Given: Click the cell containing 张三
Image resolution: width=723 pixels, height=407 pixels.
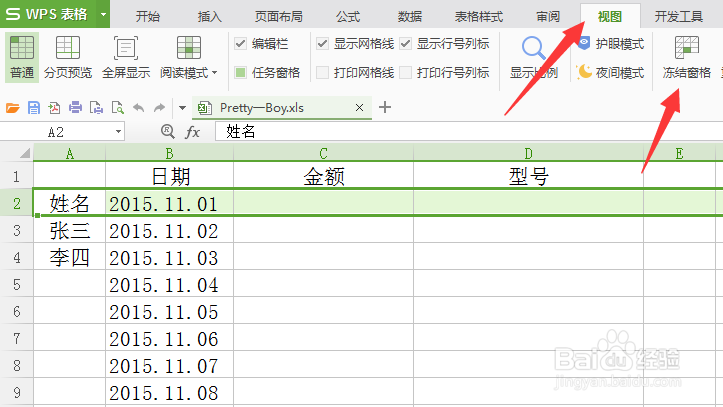Looking at the screenshot, I should (x=70, y=230).
